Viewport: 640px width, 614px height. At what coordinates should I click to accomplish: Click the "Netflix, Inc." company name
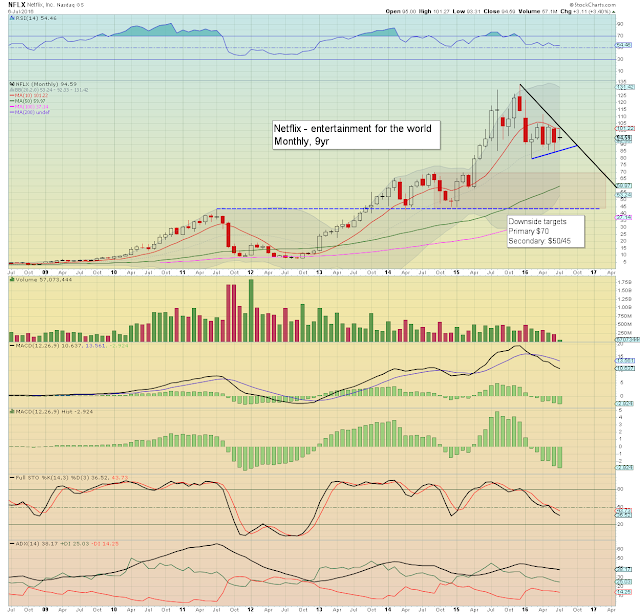[x=41, y=5]
